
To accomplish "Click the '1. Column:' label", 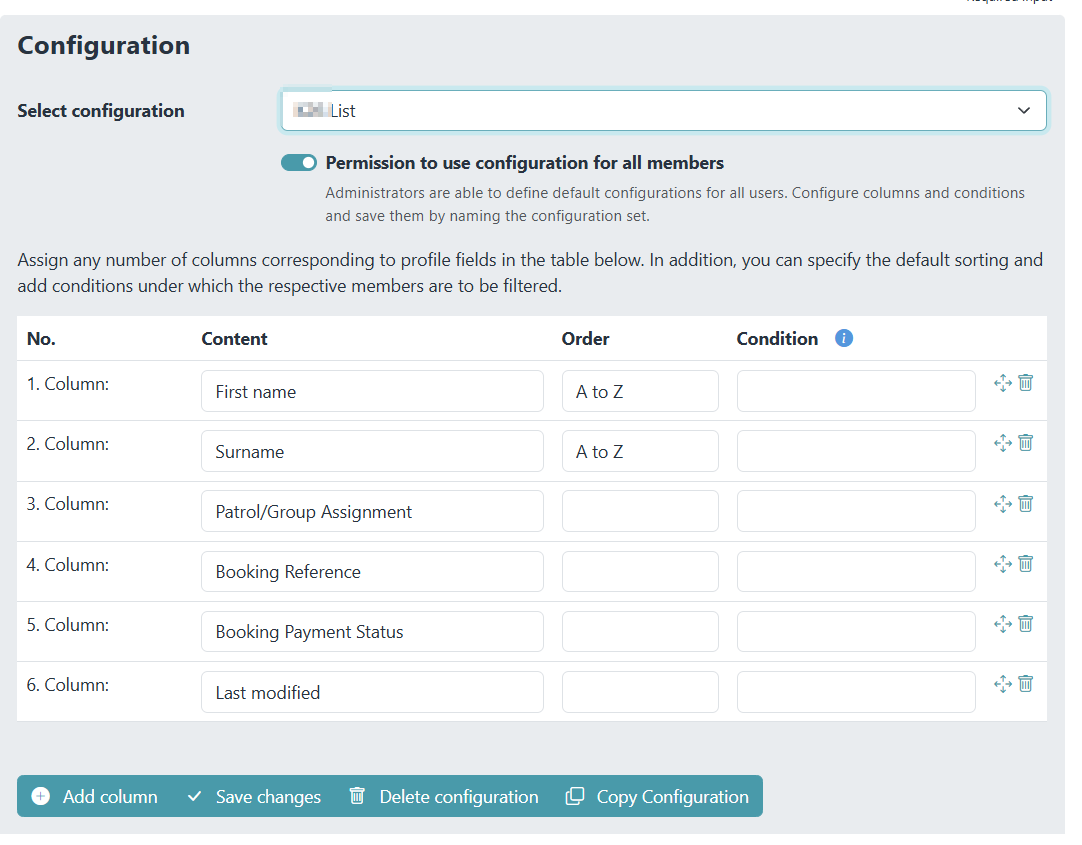I will [x=68, y=384].
